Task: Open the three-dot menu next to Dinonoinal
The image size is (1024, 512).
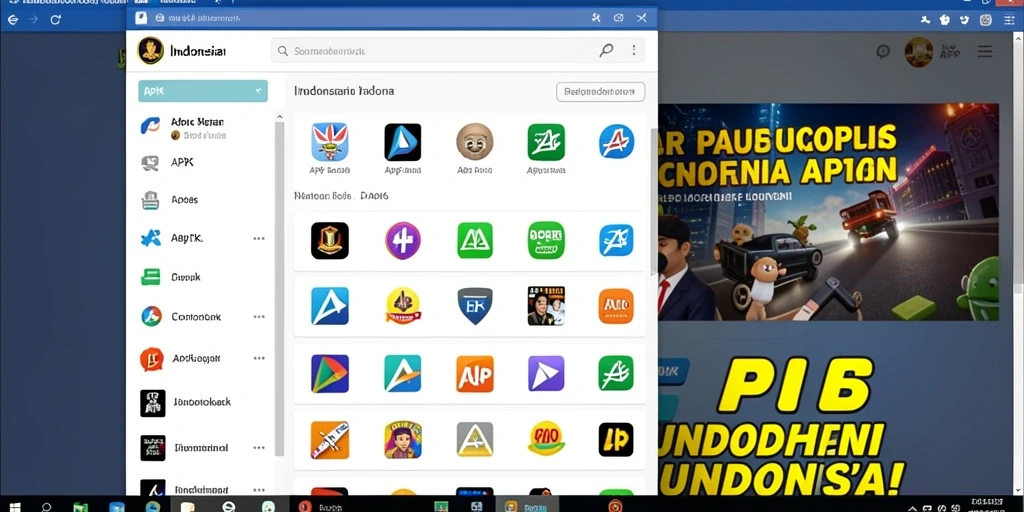Action: pyautogui.click(x=259, y=448)
